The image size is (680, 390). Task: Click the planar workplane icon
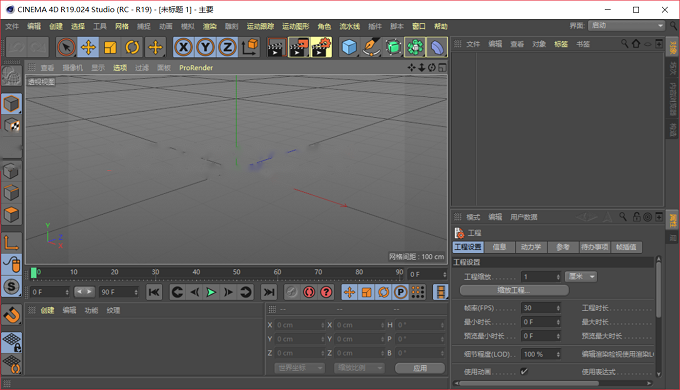point(11,364)
